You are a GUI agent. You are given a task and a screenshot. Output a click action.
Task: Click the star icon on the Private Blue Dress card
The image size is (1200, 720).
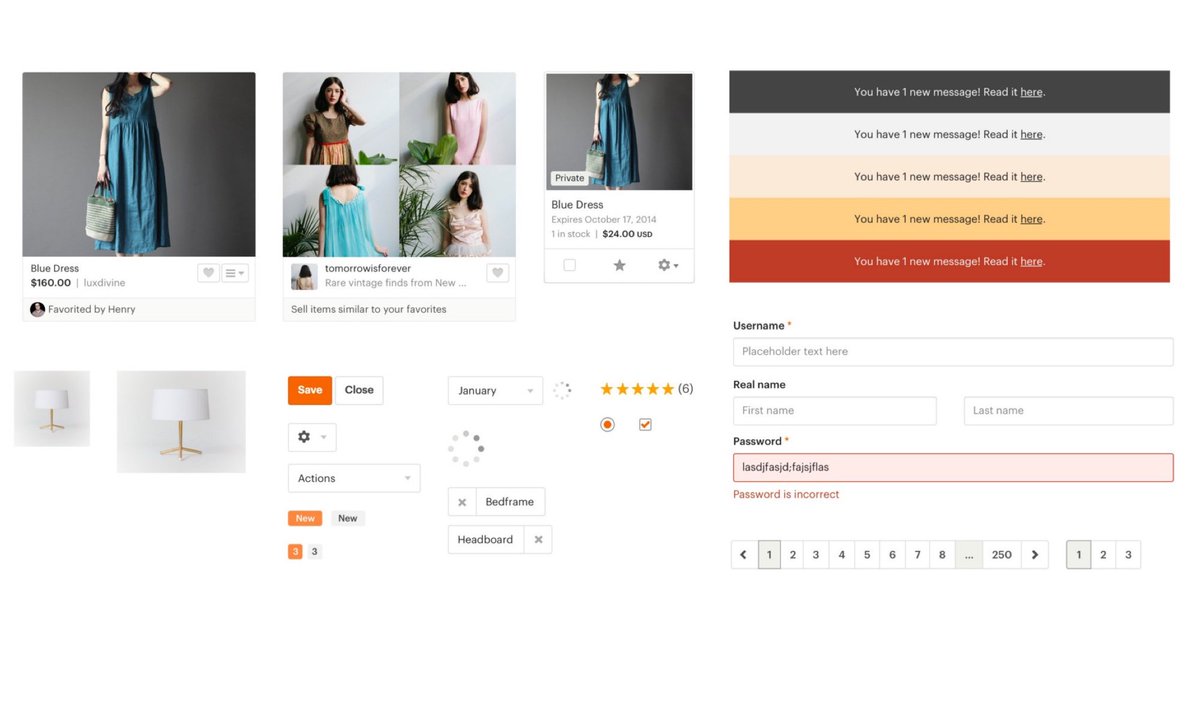(619, 265)
